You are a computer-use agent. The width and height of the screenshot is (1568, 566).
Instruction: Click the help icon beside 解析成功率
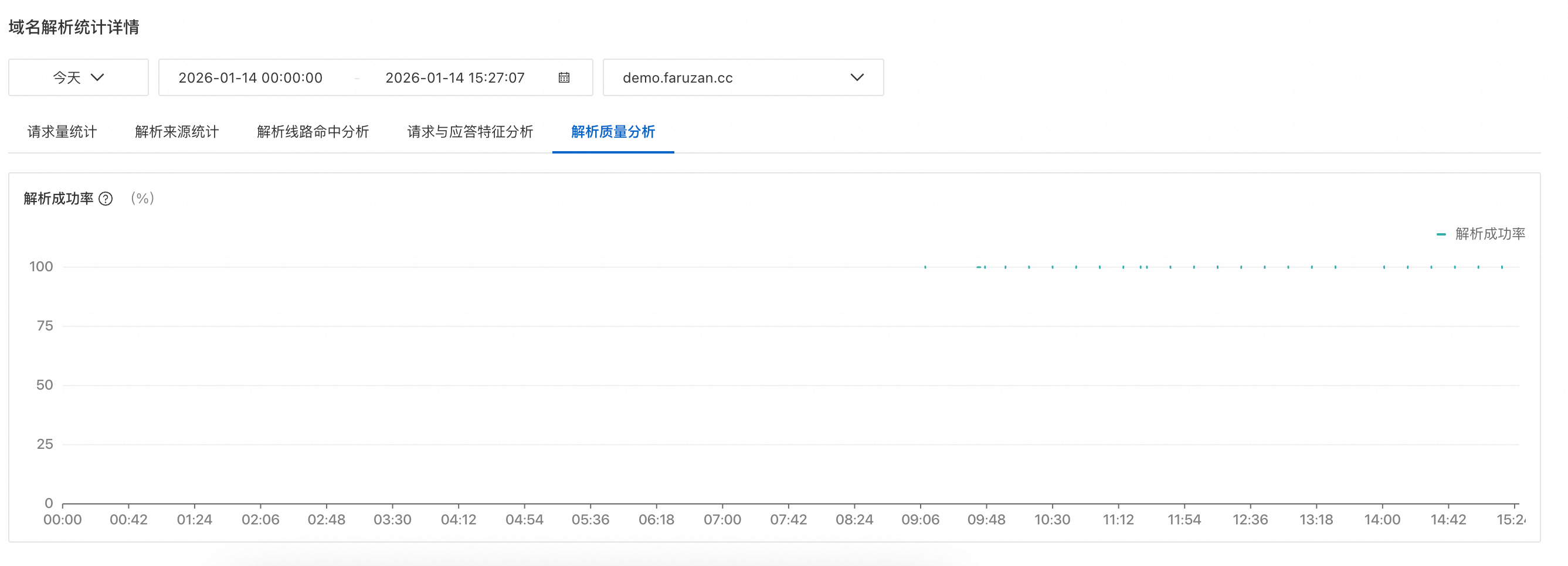[x=106, y=199]
